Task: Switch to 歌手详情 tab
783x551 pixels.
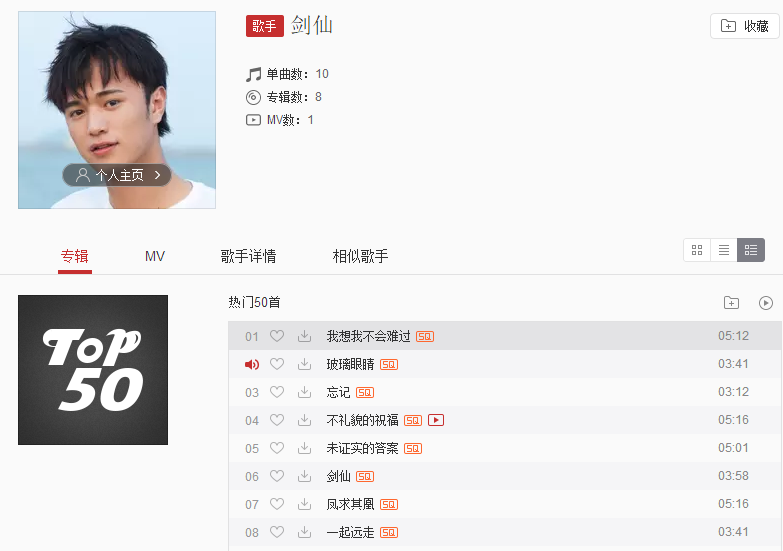Action: [248, 256]
